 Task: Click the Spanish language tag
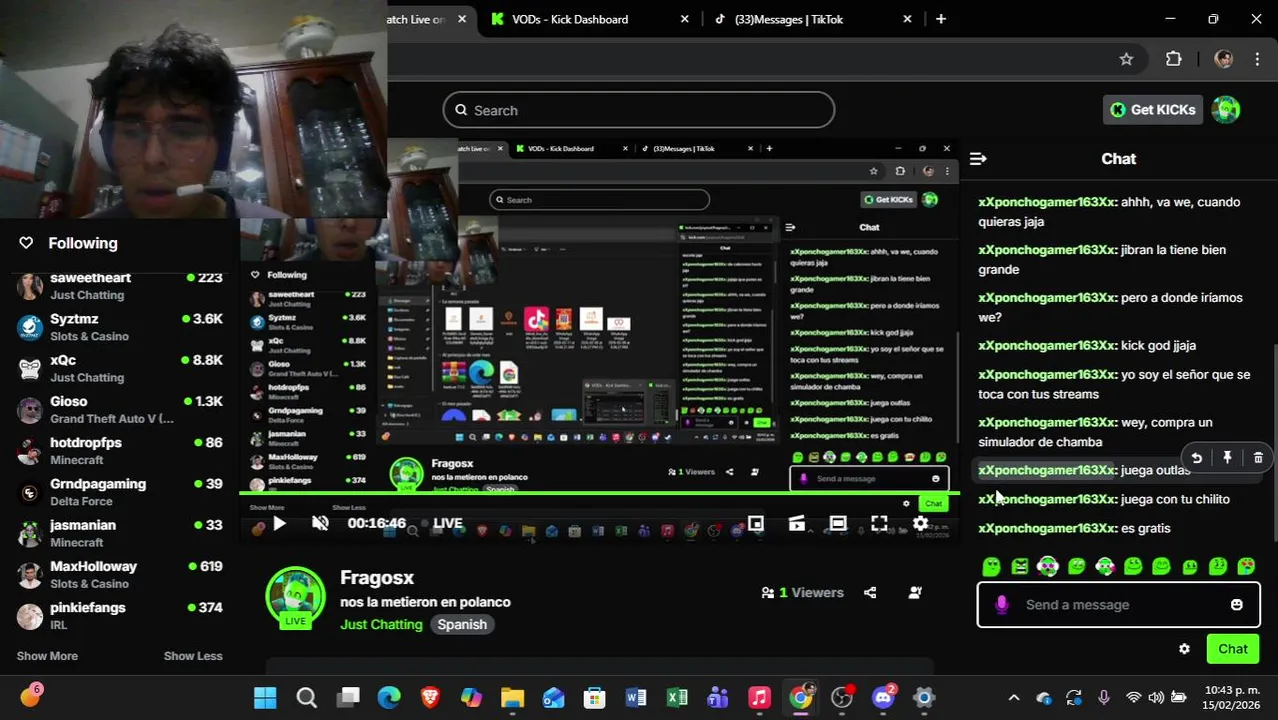(x=462, y=624)
